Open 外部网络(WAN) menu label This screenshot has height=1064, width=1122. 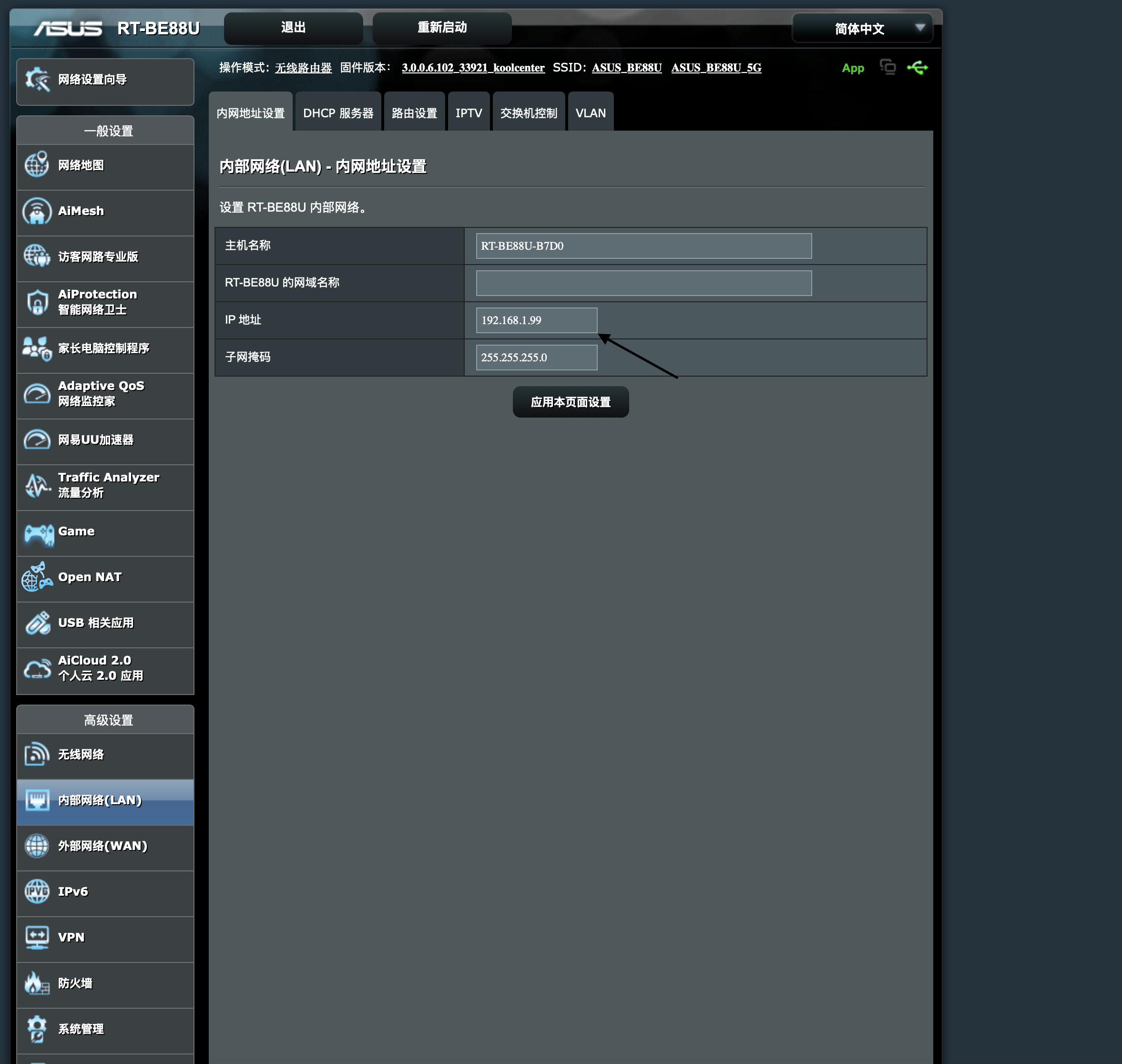(x=102, y=846)
